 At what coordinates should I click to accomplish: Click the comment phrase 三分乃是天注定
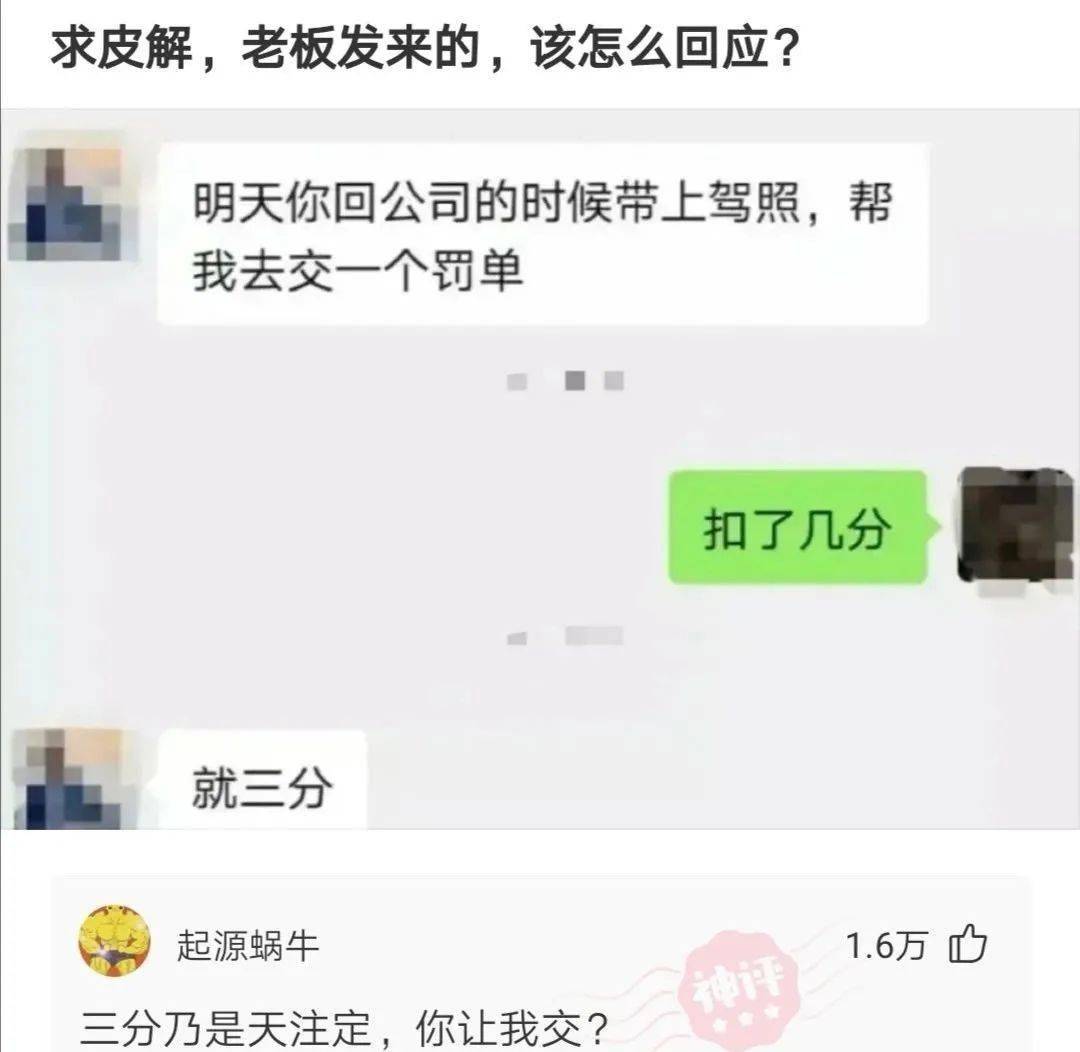click(x=227, y=1029)
